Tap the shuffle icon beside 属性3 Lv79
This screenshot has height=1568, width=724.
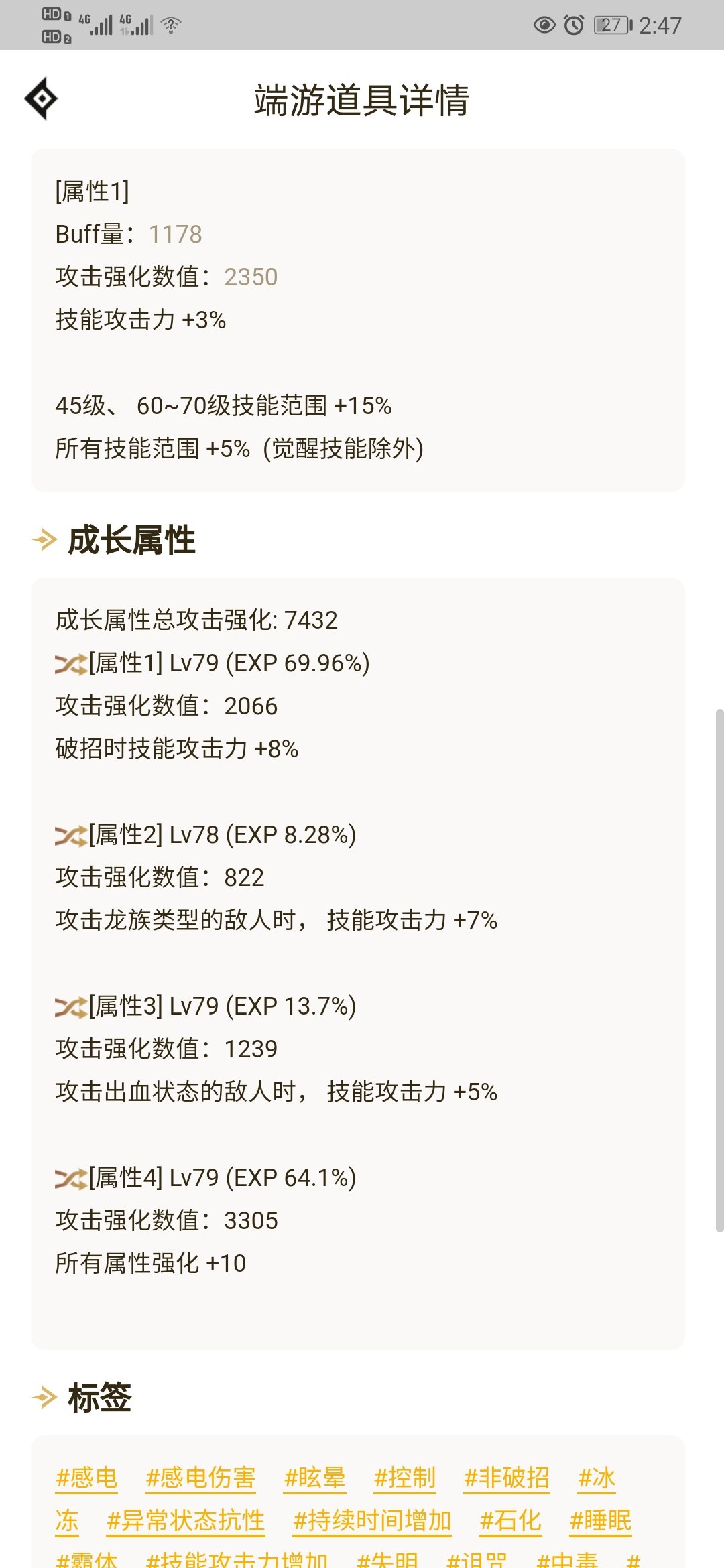coord(70,1007)
